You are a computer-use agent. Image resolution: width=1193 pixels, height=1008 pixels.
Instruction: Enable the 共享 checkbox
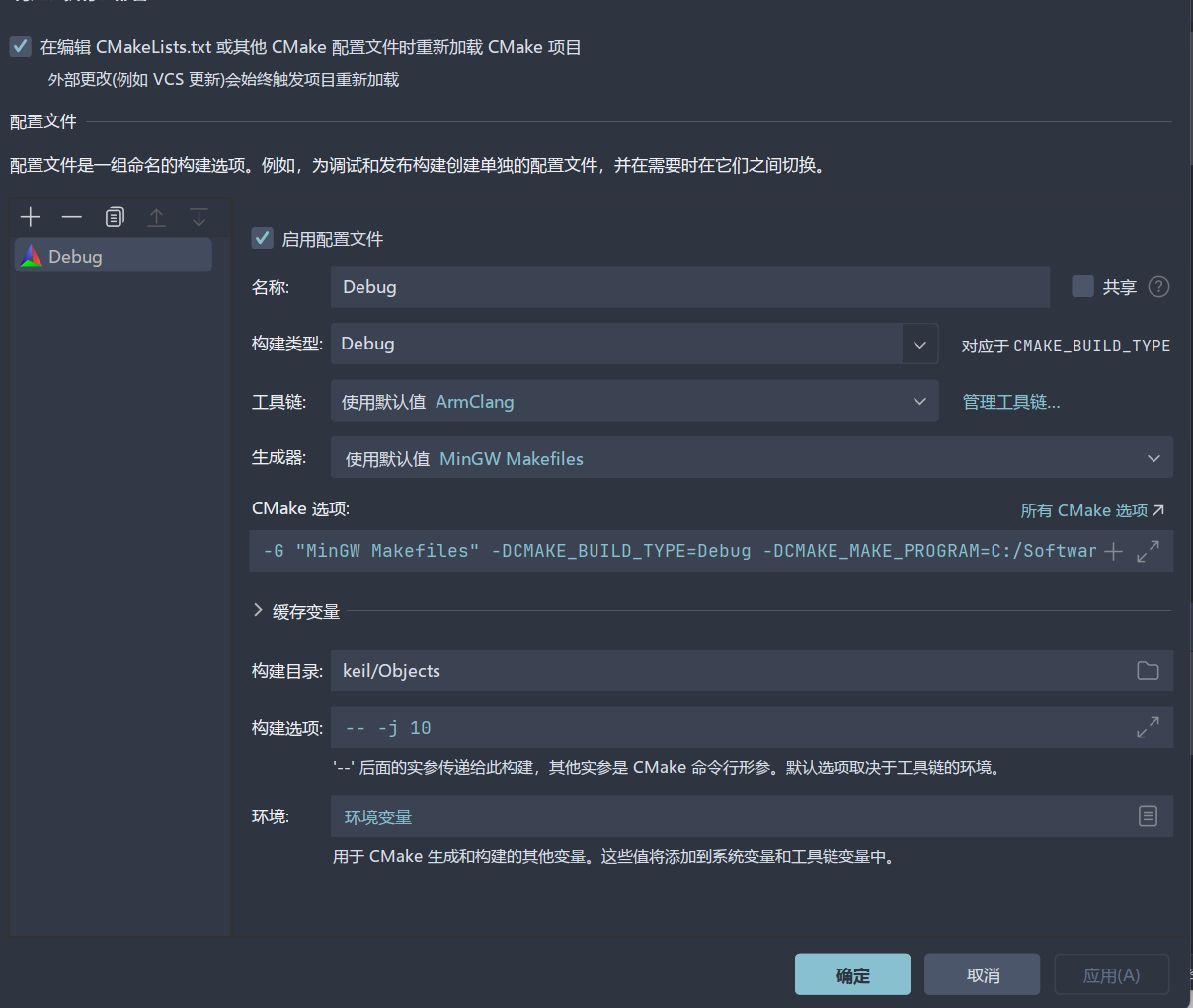pyautogui.click(x=1082, y=287)
